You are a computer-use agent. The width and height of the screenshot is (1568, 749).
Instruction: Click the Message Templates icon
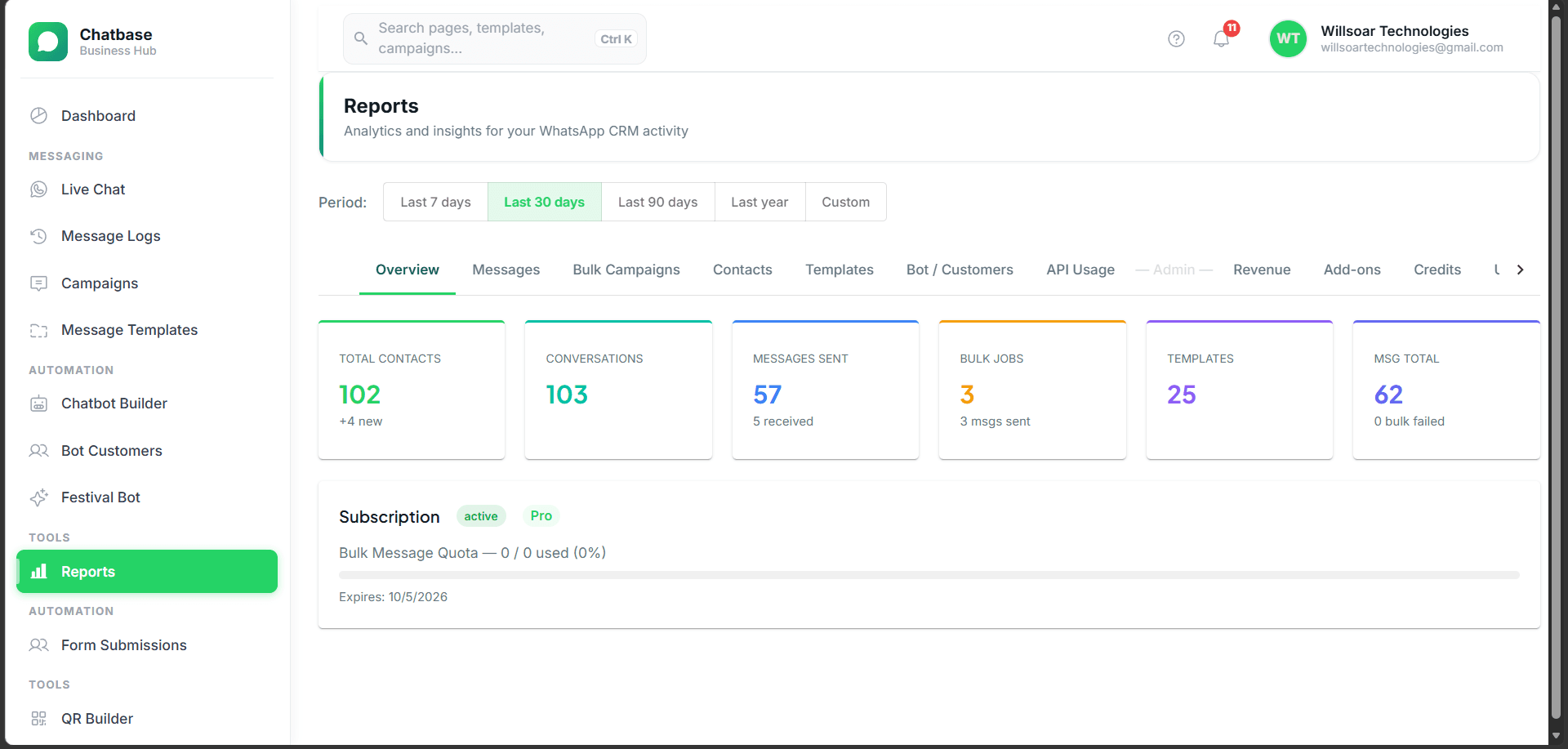[38, 330]
